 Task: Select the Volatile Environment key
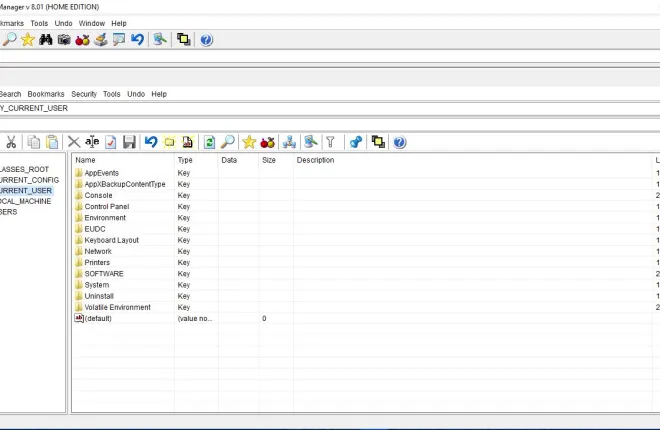tap(117, 308)
